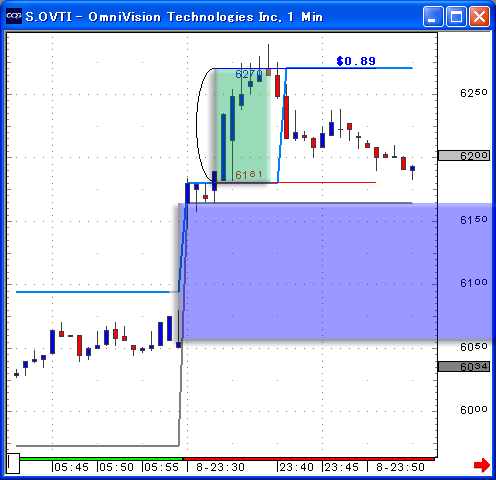
Task: Select the 6034 price marker on scale
Action: click(464, 367)
